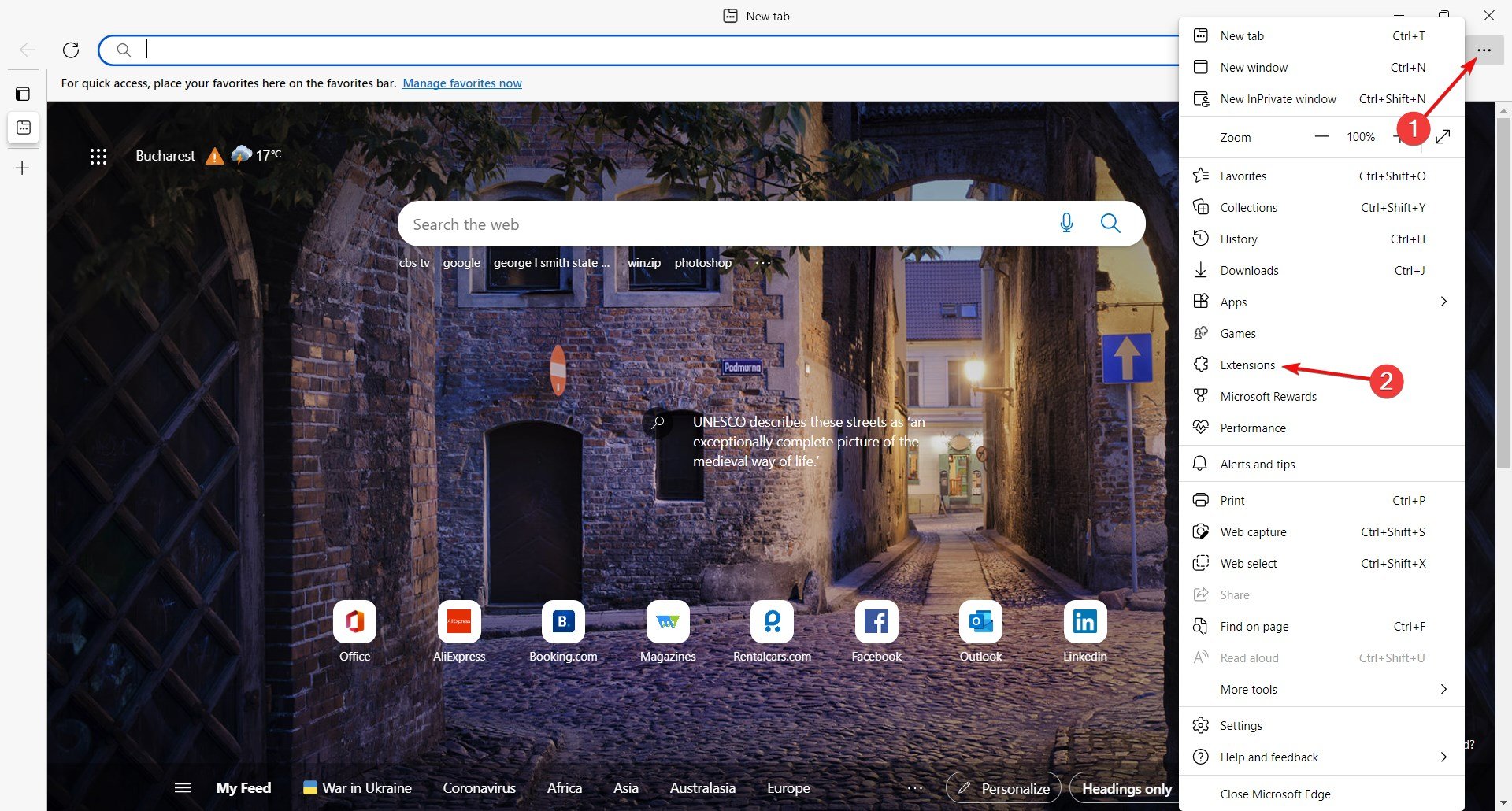Open Games from the menu
This screenshot has width=1512, height=811.
[1321, 333]
